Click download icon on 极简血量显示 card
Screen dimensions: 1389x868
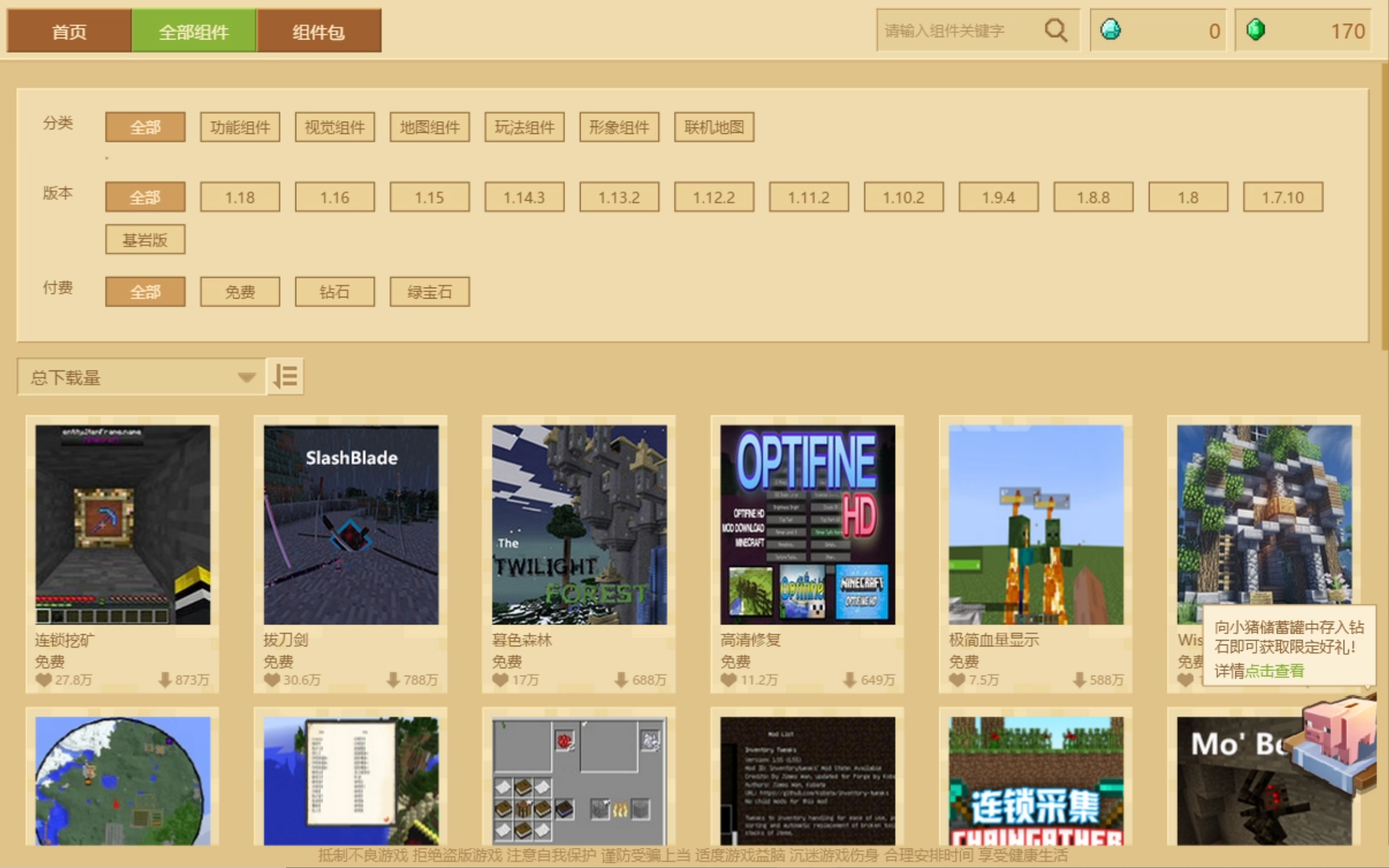tap(1079, 680)
